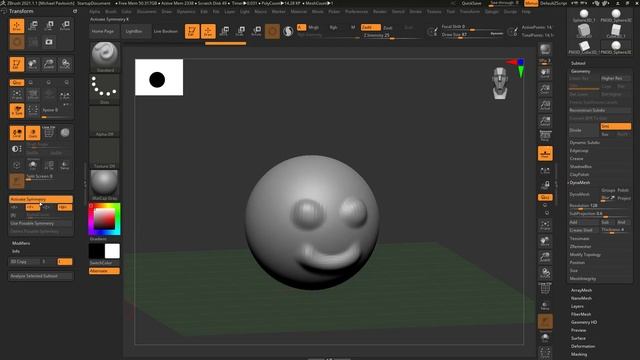Open the Dots stroke selector
Screen dimensions: 640x360
coord(105,89)
